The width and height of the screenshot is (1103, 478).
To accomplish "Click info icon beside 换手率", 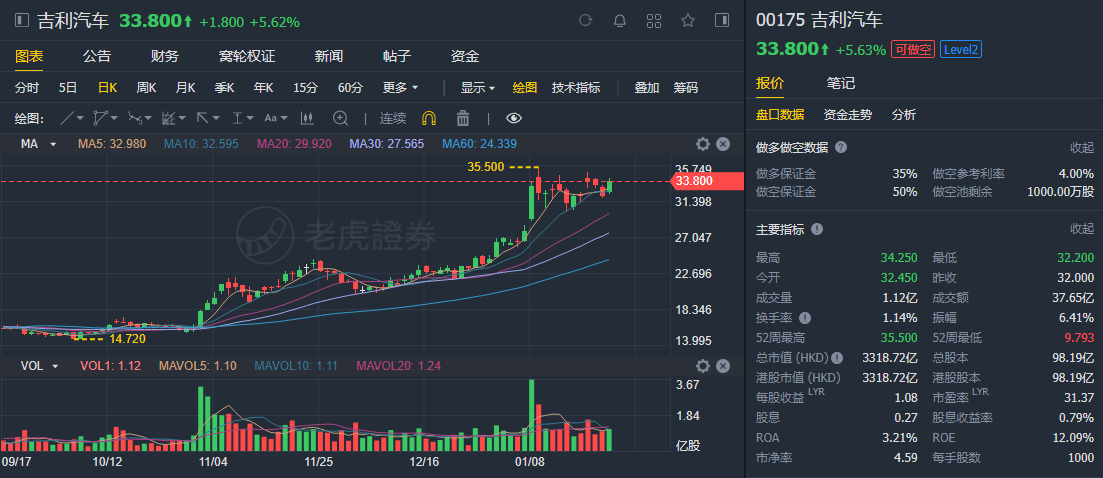I will click(x=805, y=317).
